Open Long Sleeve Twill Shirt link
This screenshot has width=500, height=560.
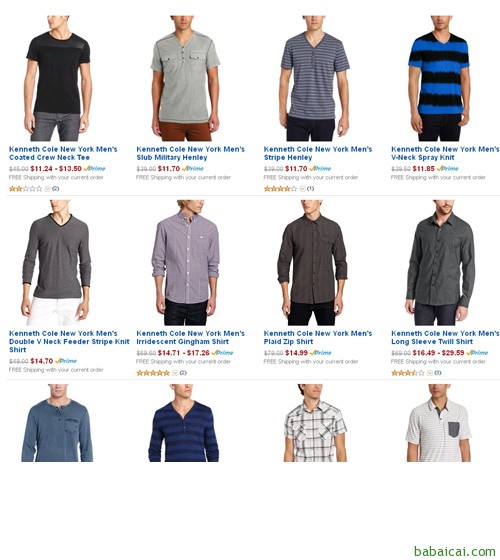pyautogui.click(x=445, y=338)
